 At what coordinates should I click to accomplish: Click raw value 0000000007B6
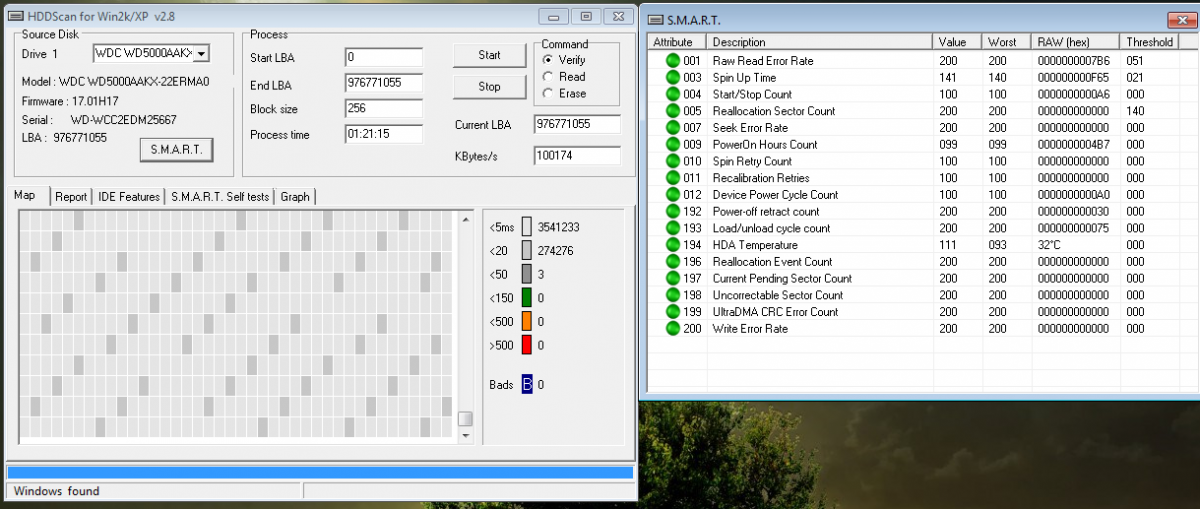(1074, 61)
